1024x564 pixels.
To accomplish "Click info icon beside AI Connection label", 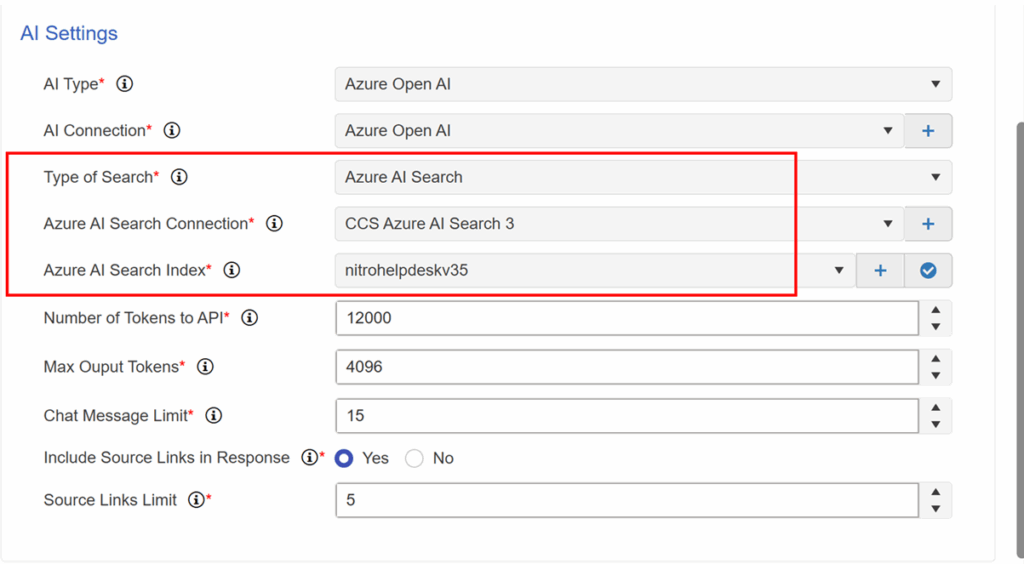I will click(x=172, y=131).
